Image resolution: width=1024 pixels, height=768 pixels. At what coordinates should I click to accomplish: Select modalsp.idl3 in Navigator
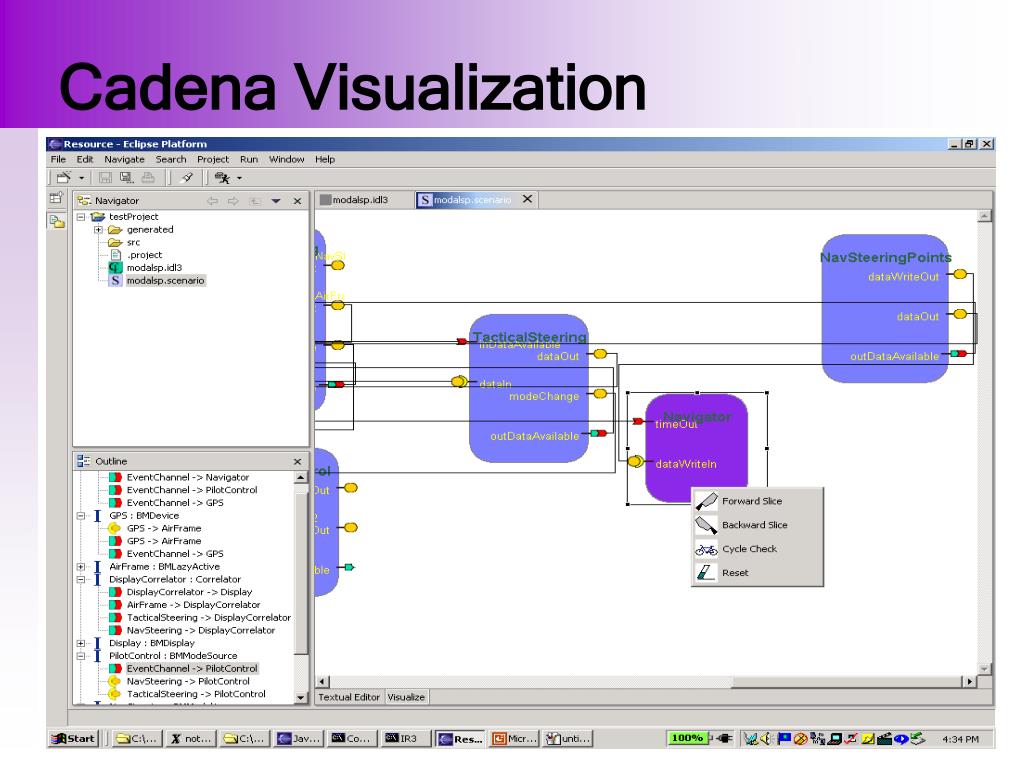point(154,268)
